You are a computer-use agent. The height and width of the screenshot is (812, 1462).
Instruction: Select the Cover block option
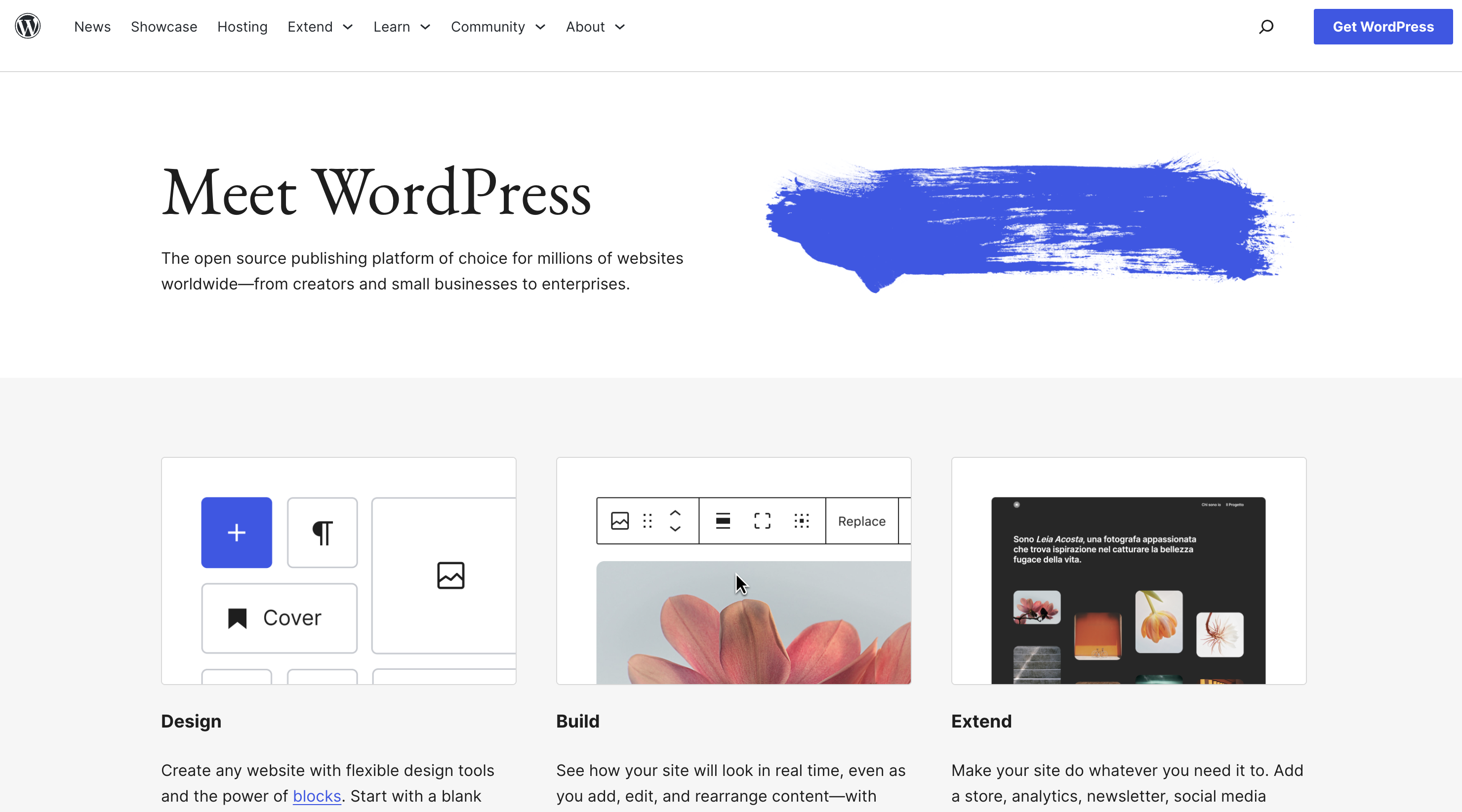(x=279, y=618)
